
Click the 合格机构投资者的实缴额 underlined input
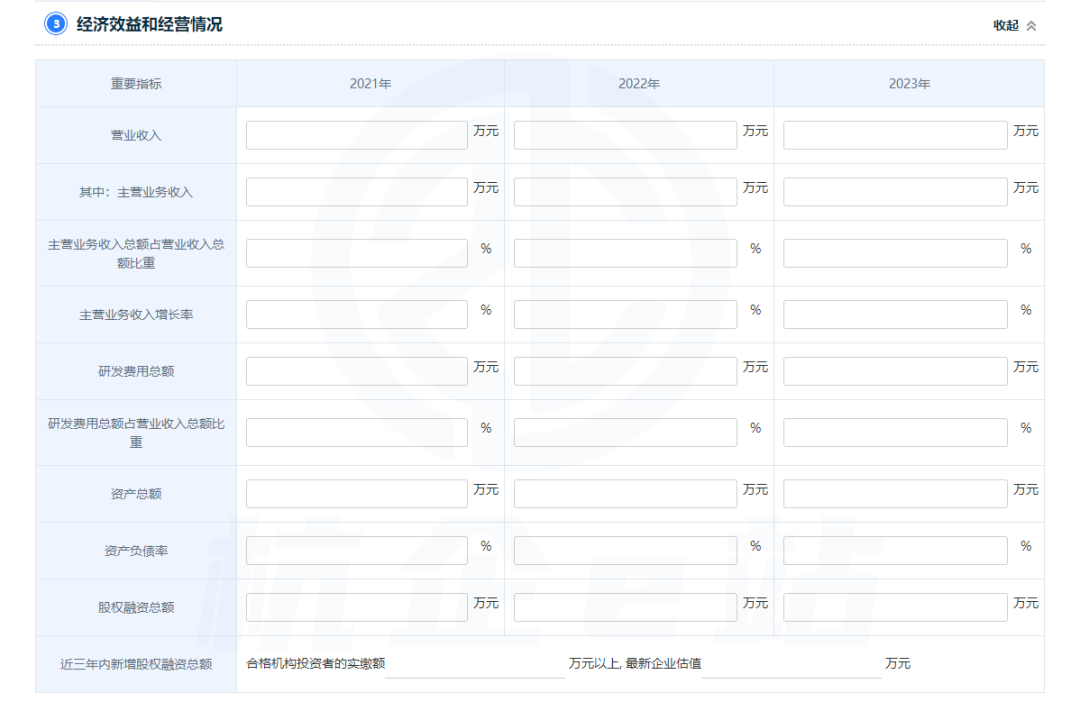[475, 665]
